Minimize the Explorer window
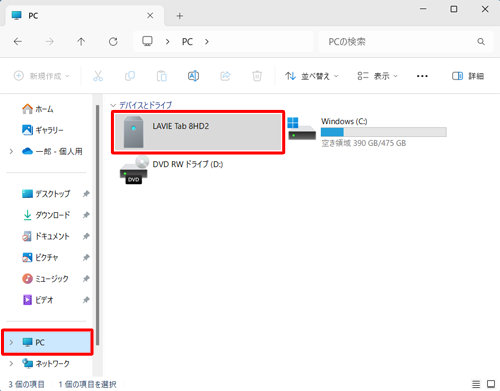This screenshot has width=500, height=391. pos(423,9)
